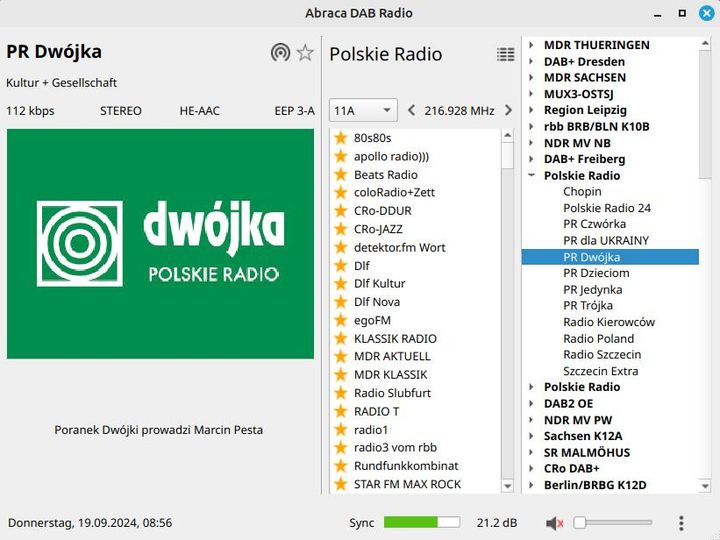The height and width of the screenshot is (540, 720).
Task: Select detektor.fm Wort from favorites list
Action: [x=399, y=247]
